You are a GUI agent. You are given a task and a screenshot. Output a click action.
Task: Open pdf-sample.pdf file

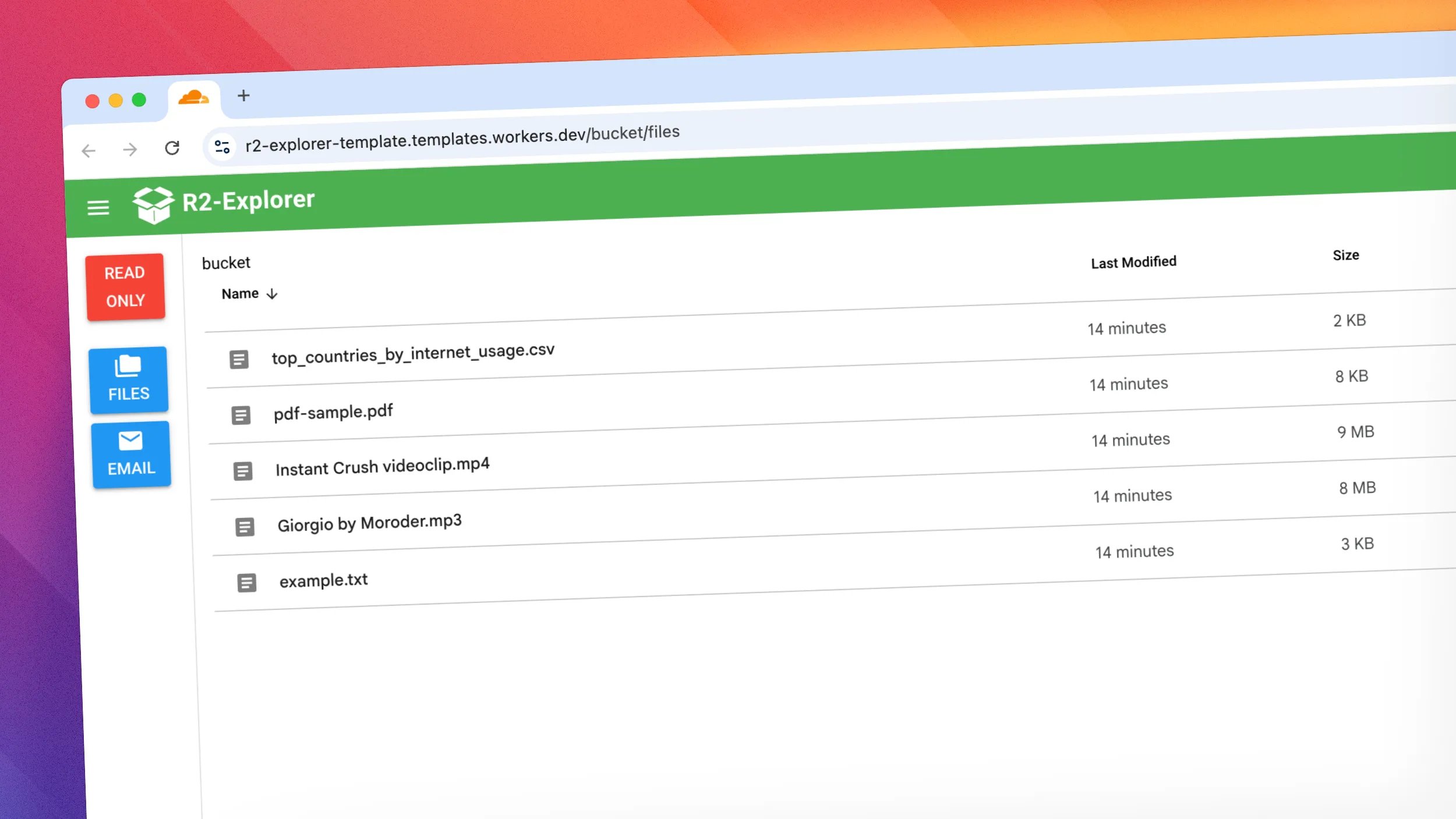click(x=333, y=412)
